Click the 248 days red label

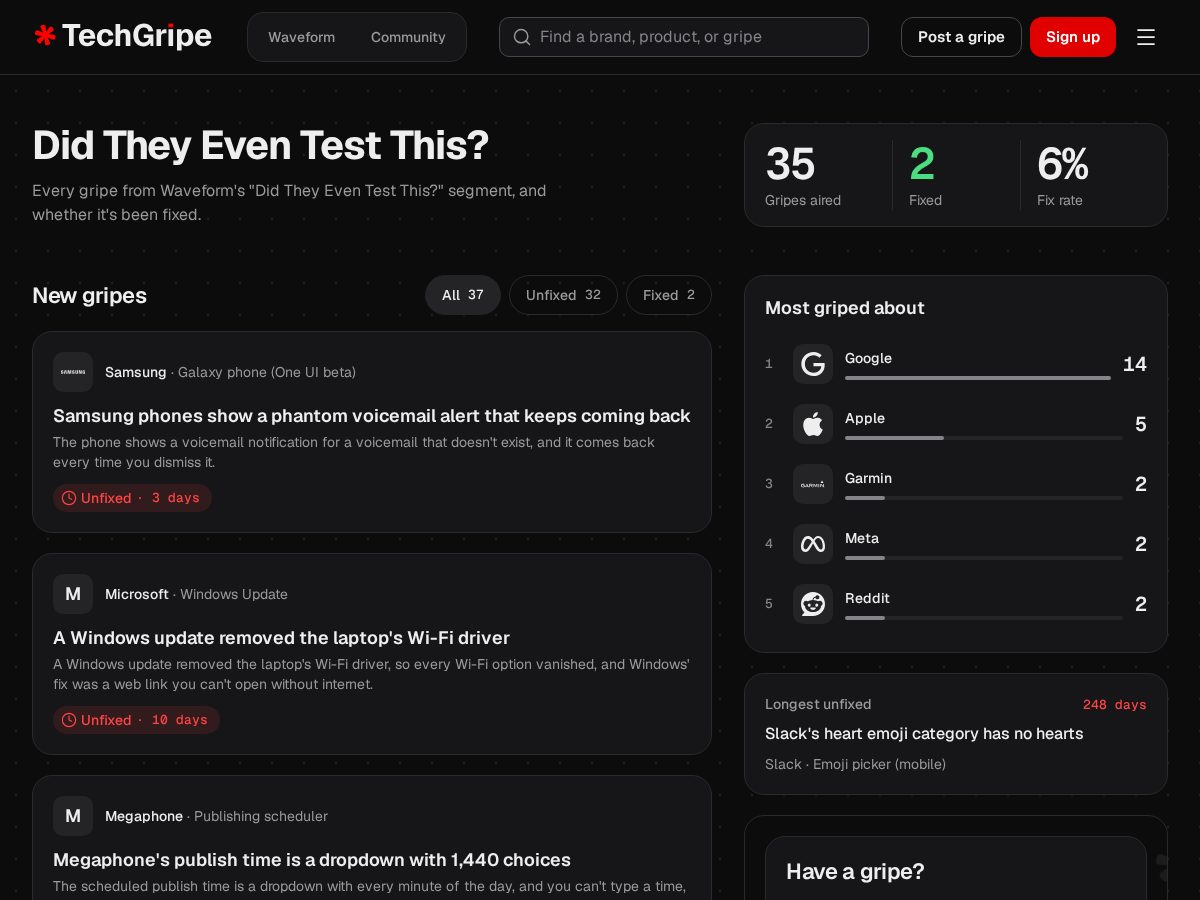coord(1114,705)
